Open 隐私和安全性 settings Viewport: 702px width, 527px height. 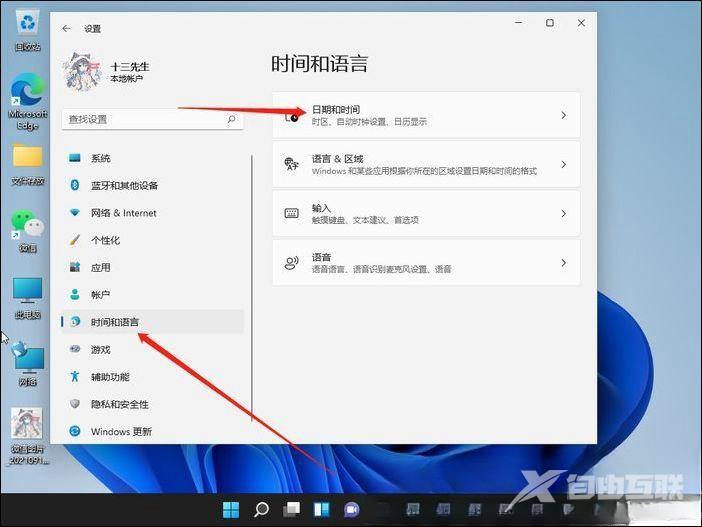point(153,404)
